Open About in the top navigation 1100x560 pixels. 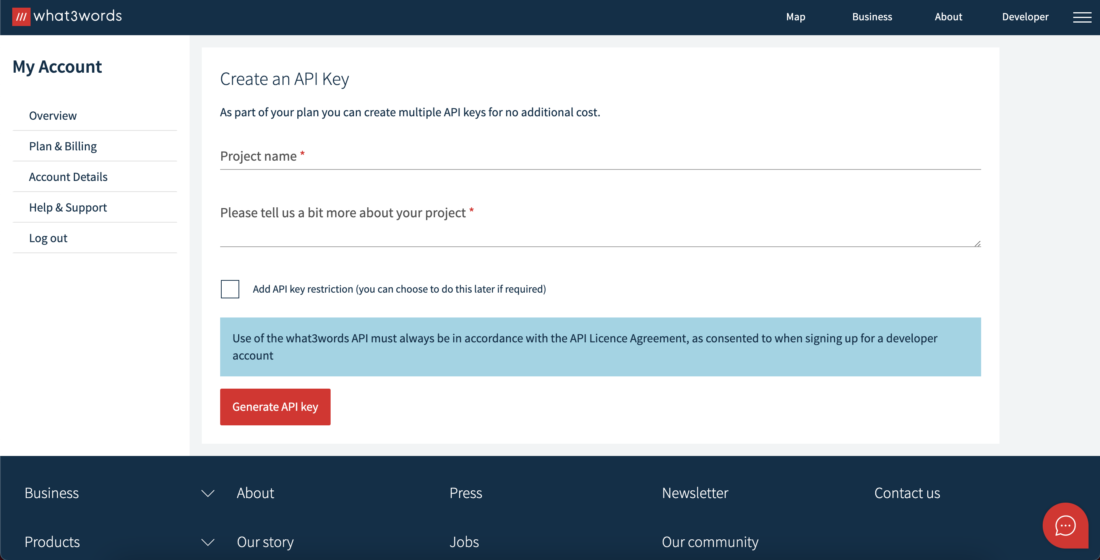(x=948, y=17)
